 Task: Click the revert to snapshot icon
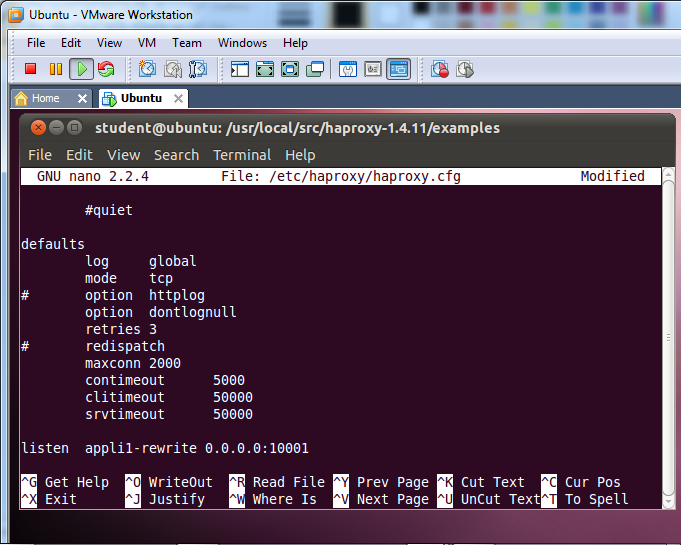(173, 69)
